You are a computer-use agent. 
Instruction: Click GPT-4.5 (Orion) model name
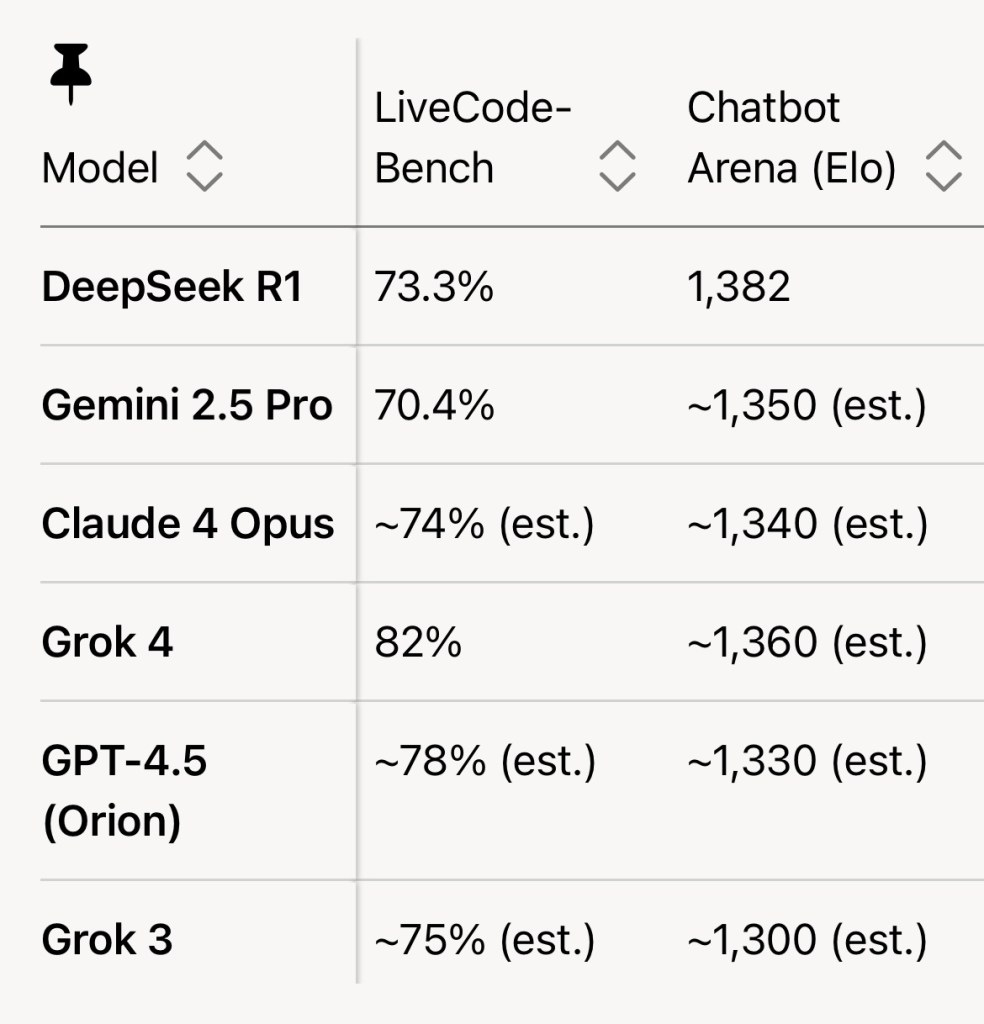[124, 791]
